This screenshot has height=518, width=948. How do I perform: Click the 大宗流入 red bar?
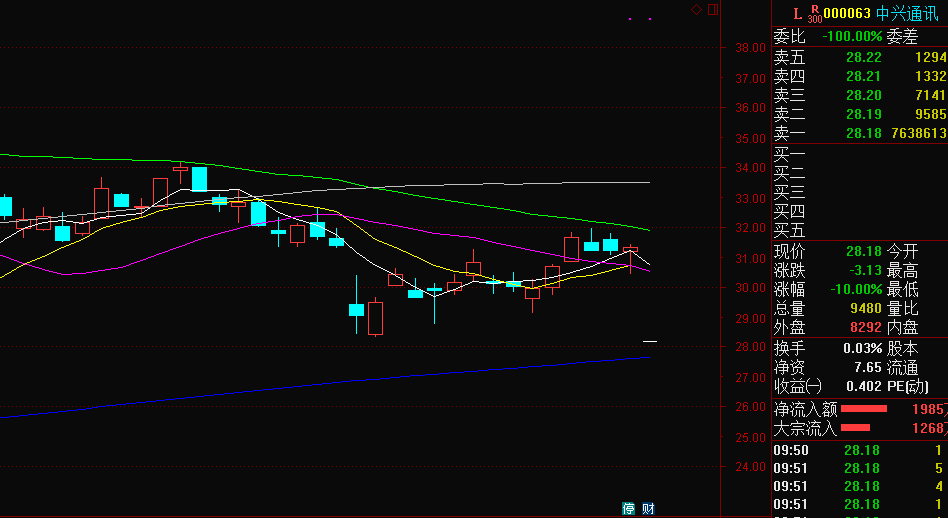[855, 428]
